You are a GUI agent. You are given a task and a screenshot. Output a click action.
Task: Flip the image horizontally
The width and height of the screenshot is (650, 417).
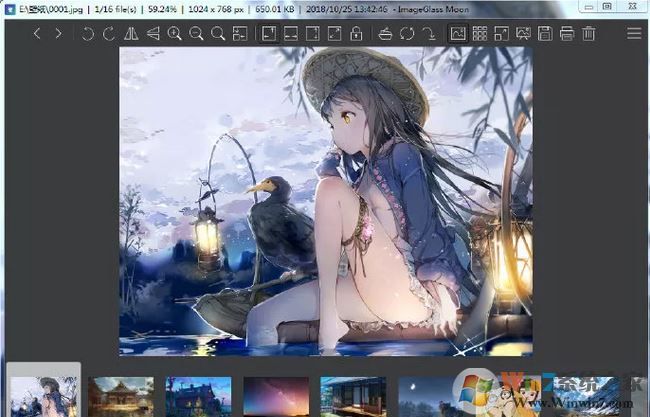[131, 34]
